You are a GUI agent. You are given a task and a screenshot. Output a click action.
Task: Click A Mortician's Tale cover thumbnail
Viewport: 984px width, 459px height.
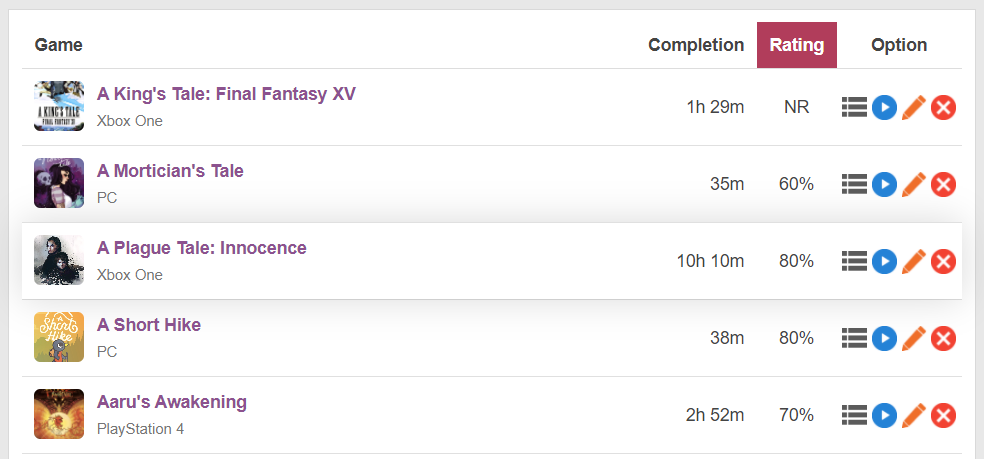tap(59, 183)
